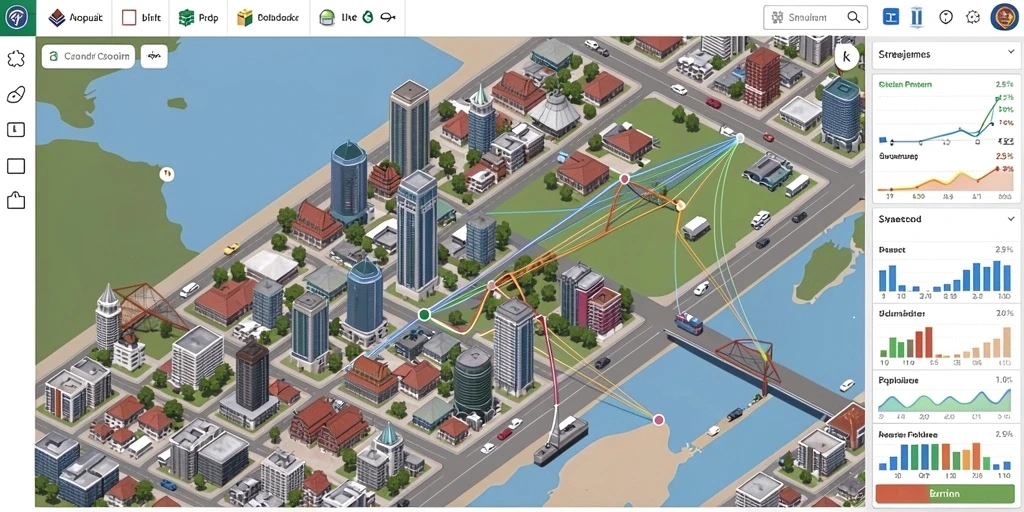Click the Boladocke toolbar button

(x=268, y=18)
